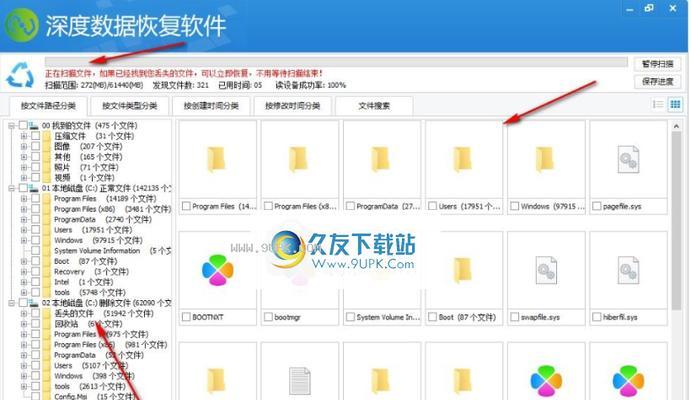The height and width of the screenshot is (400, 691).
Task: Select the Boot (87 个文件) tree row
Action: pos(85,261)
